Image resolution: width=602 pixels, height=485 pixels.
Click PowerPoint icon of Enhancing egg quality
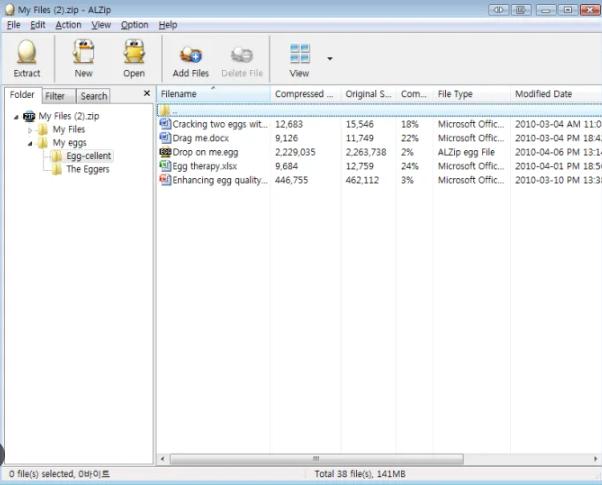pyautogui.click(x=165, y=179)
